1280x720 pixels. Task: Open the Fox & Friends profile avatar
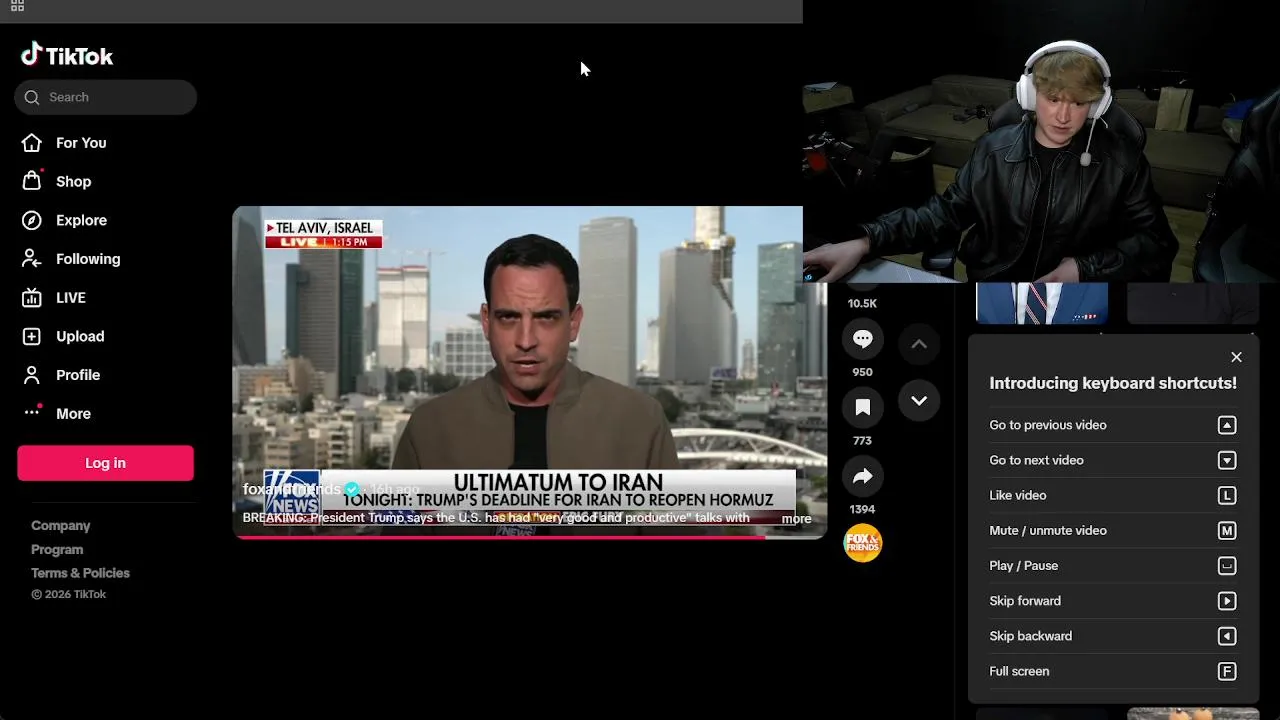[862, 543]
